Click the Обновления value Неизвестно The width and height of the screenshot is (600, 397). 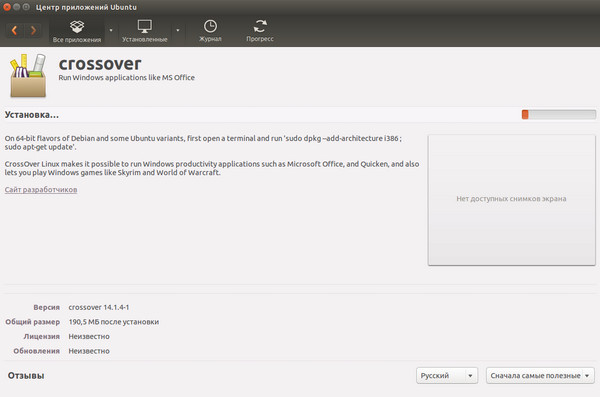pos(89,351)
